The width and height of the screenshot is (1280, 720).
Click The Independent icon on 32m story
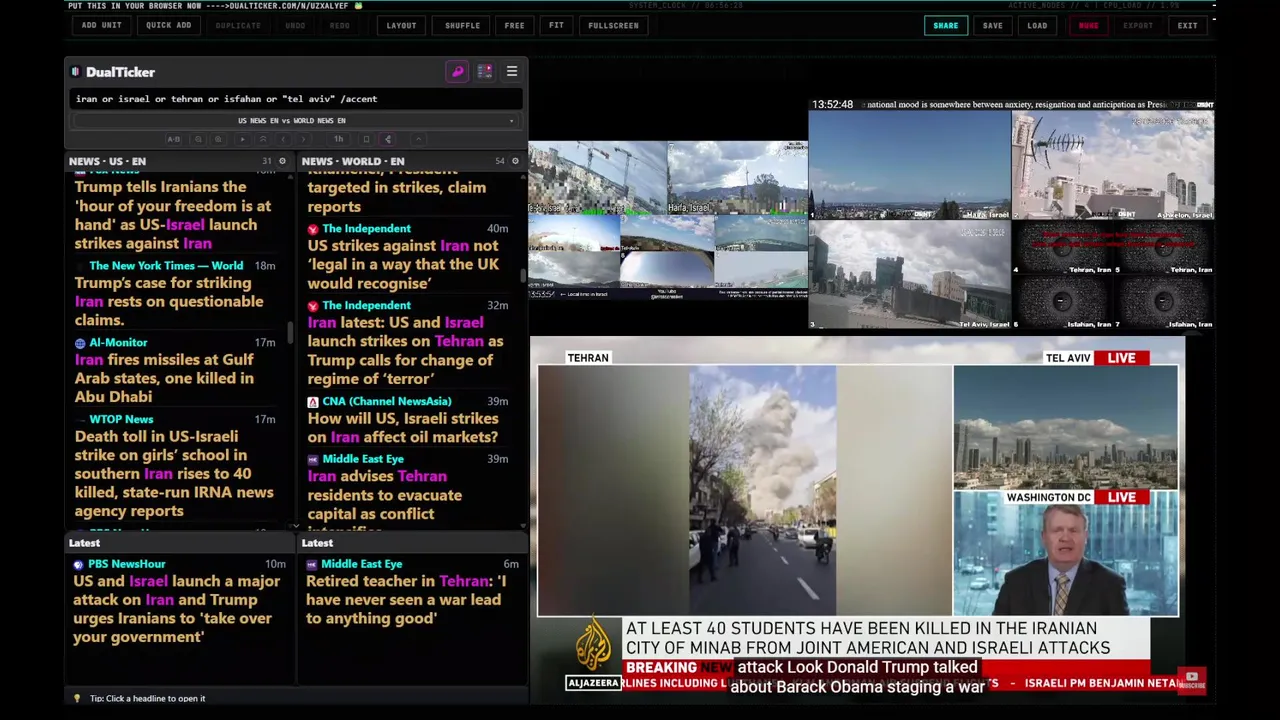click(313, 306)
